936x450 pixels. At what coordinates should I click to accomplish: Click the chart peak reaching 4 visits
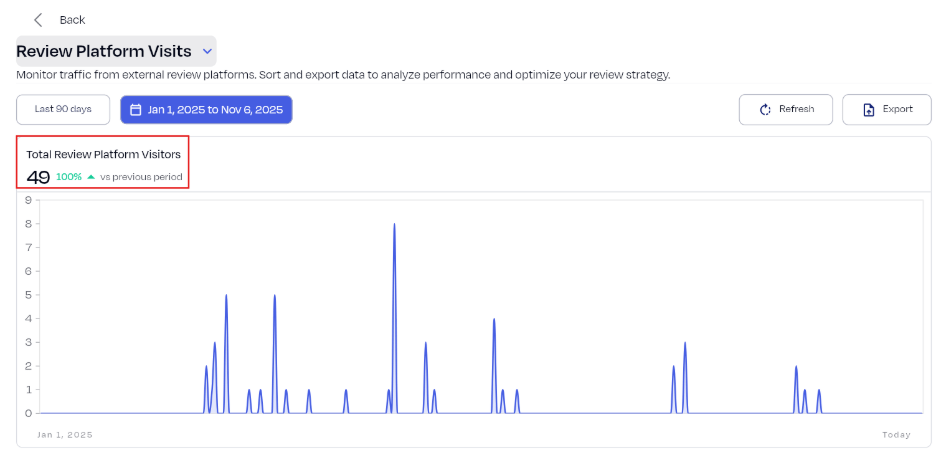(x=494, y=320)
